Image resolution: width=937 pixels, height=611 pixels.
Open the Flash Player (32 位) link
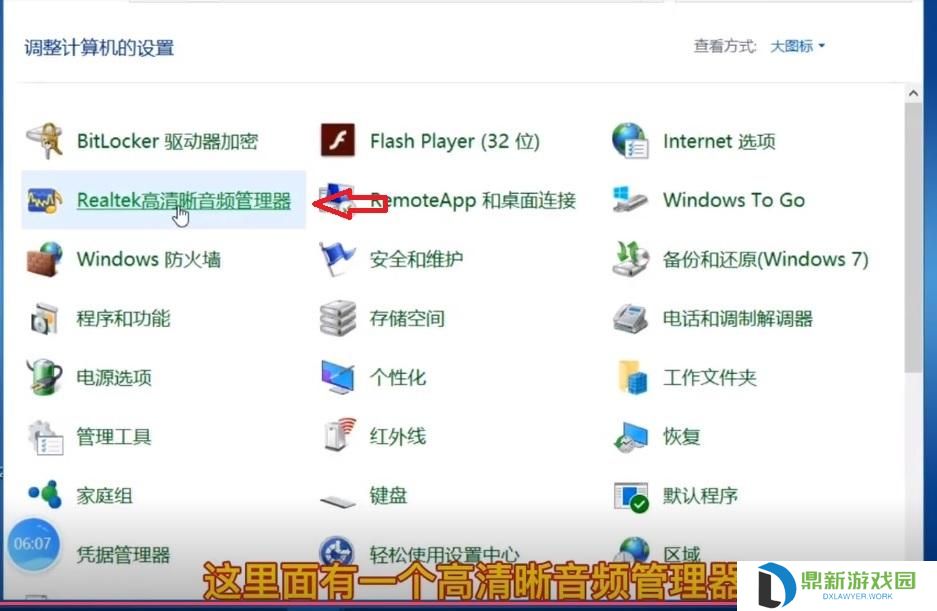click(x=455, y=141)
